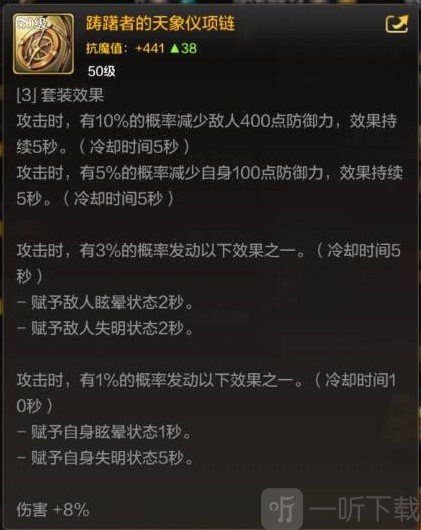Image resolution: width=421 pixels, height=530 pixels.
Task: Click the 一听下载 watermark logo icon
Action: click(x=282, y=508)
